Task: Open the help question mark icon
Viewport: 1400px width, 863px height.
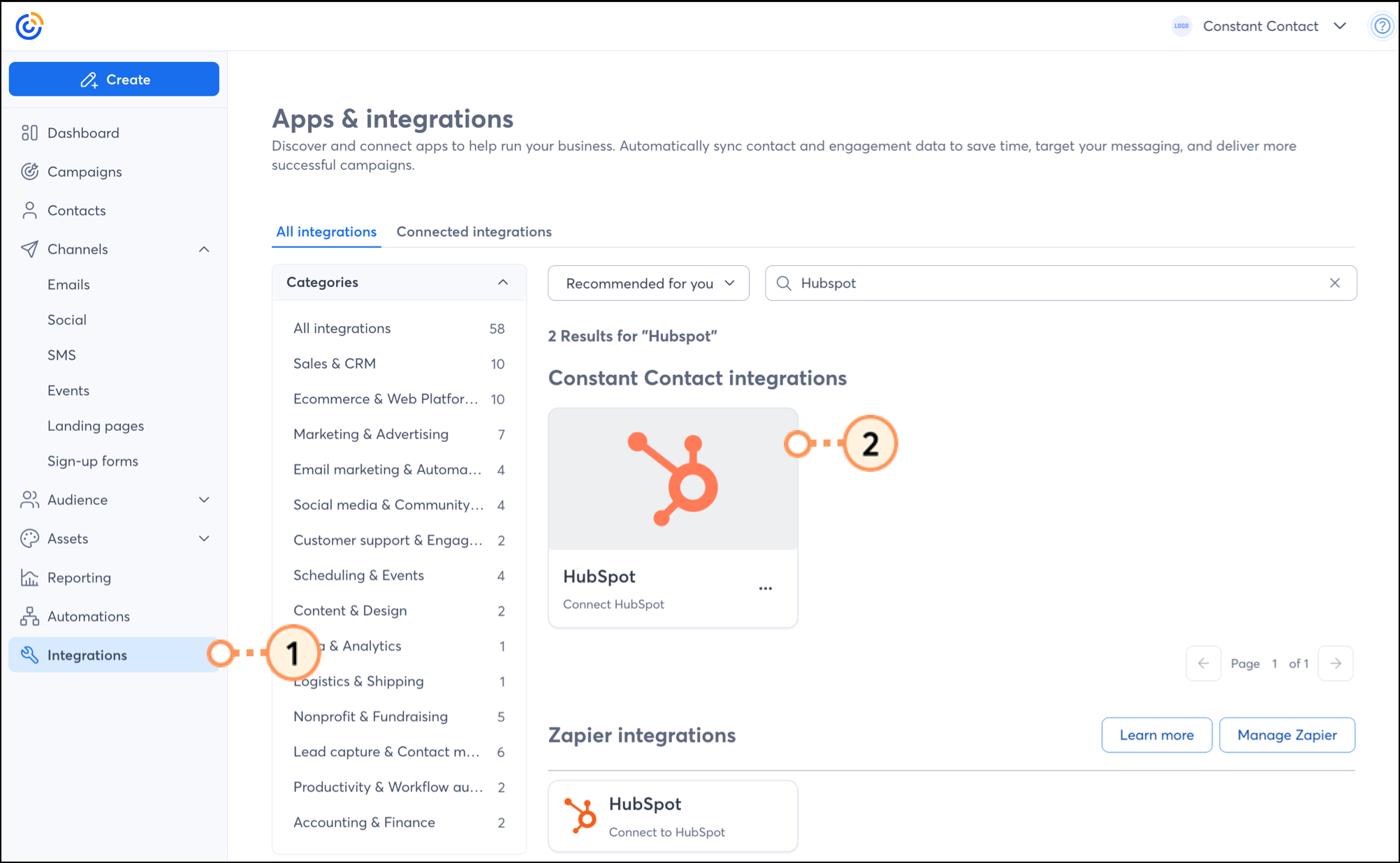Action: (x=1381, y=26)
